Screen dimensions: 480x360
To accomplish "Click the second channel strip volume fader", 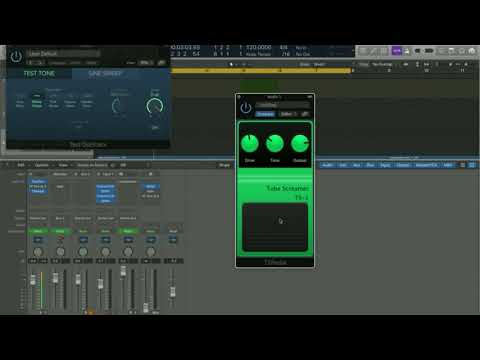I will (55, 278).
